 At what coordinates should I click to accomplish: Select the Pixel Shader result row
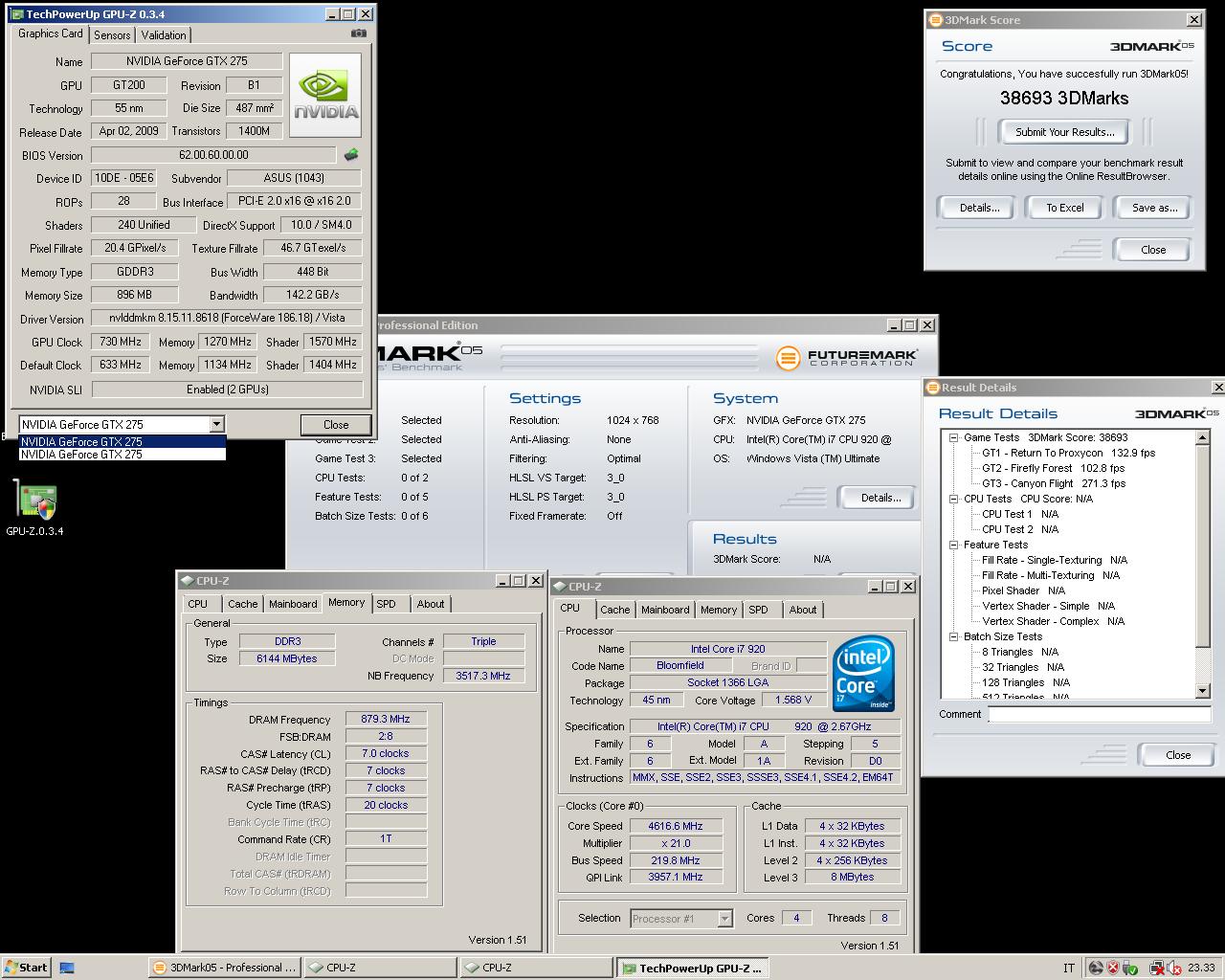[1023, 590]
